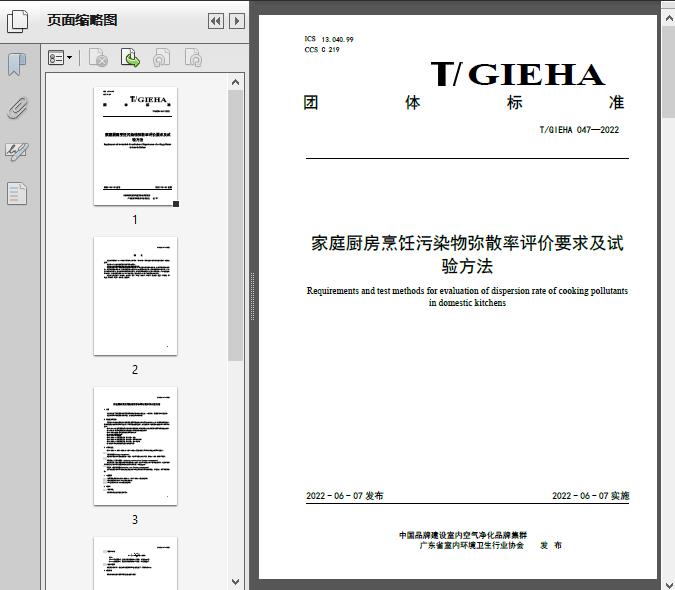Select page 1 thumbnail
The image size is (675, 590).
coord(135,146)
